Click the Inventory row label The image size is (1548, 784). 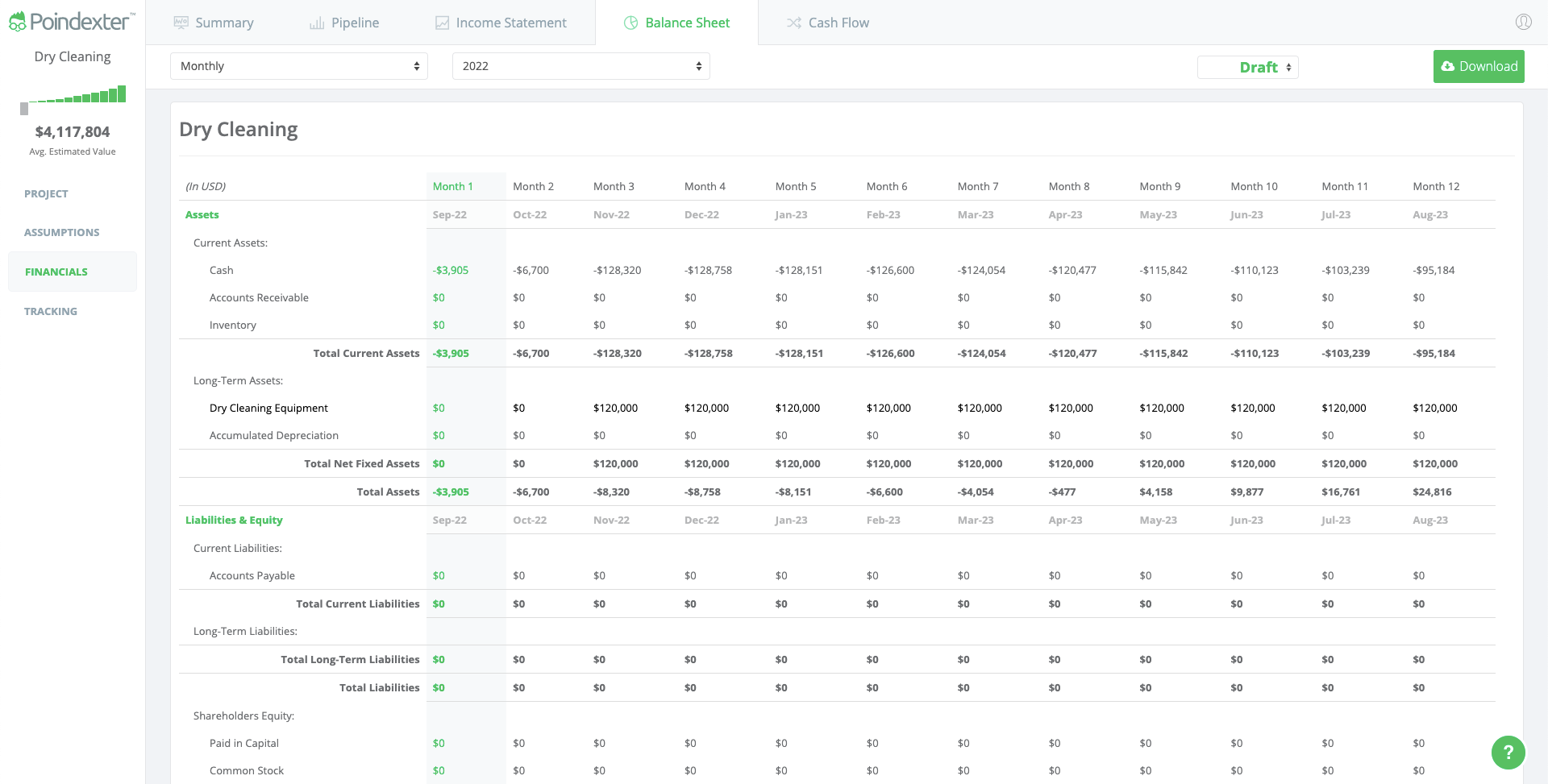(233, 325)
